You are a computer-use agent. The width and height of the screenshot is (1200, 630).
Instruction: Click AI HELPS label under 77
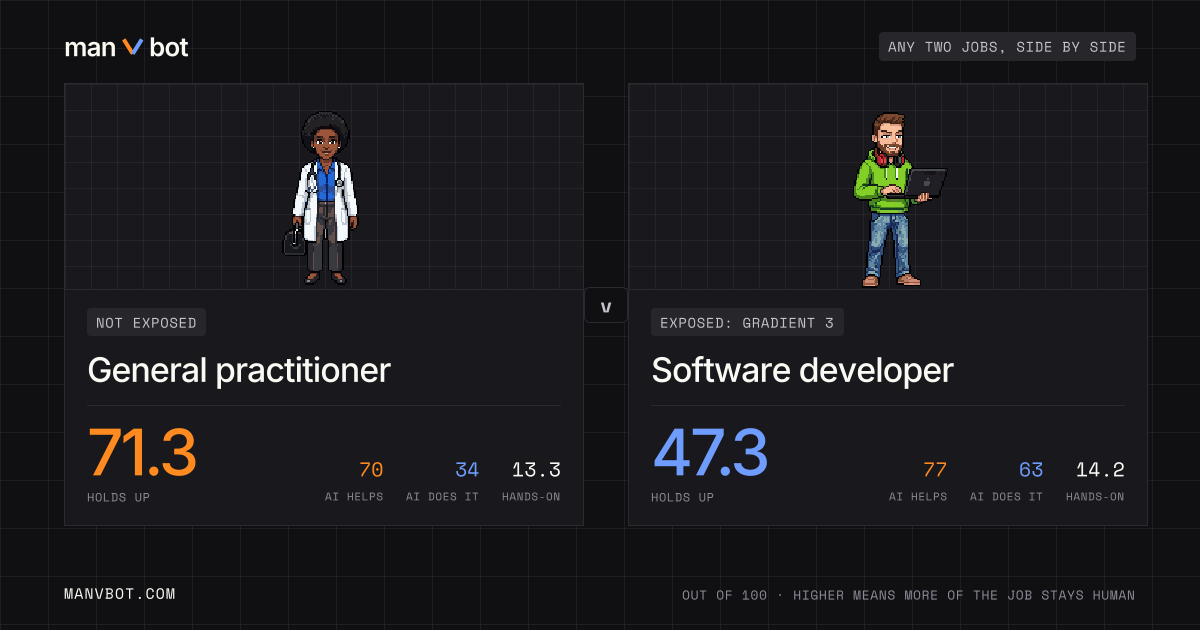coord(918,497)
